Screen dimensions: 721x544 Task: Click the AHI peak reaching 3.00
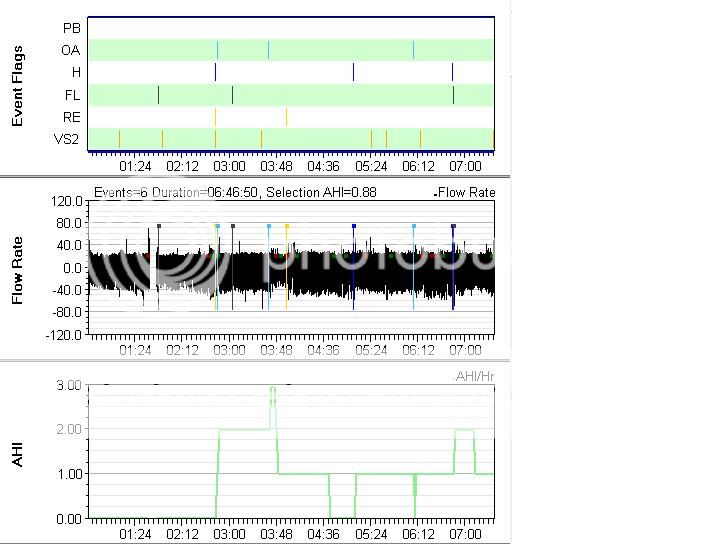coord(273,387)
